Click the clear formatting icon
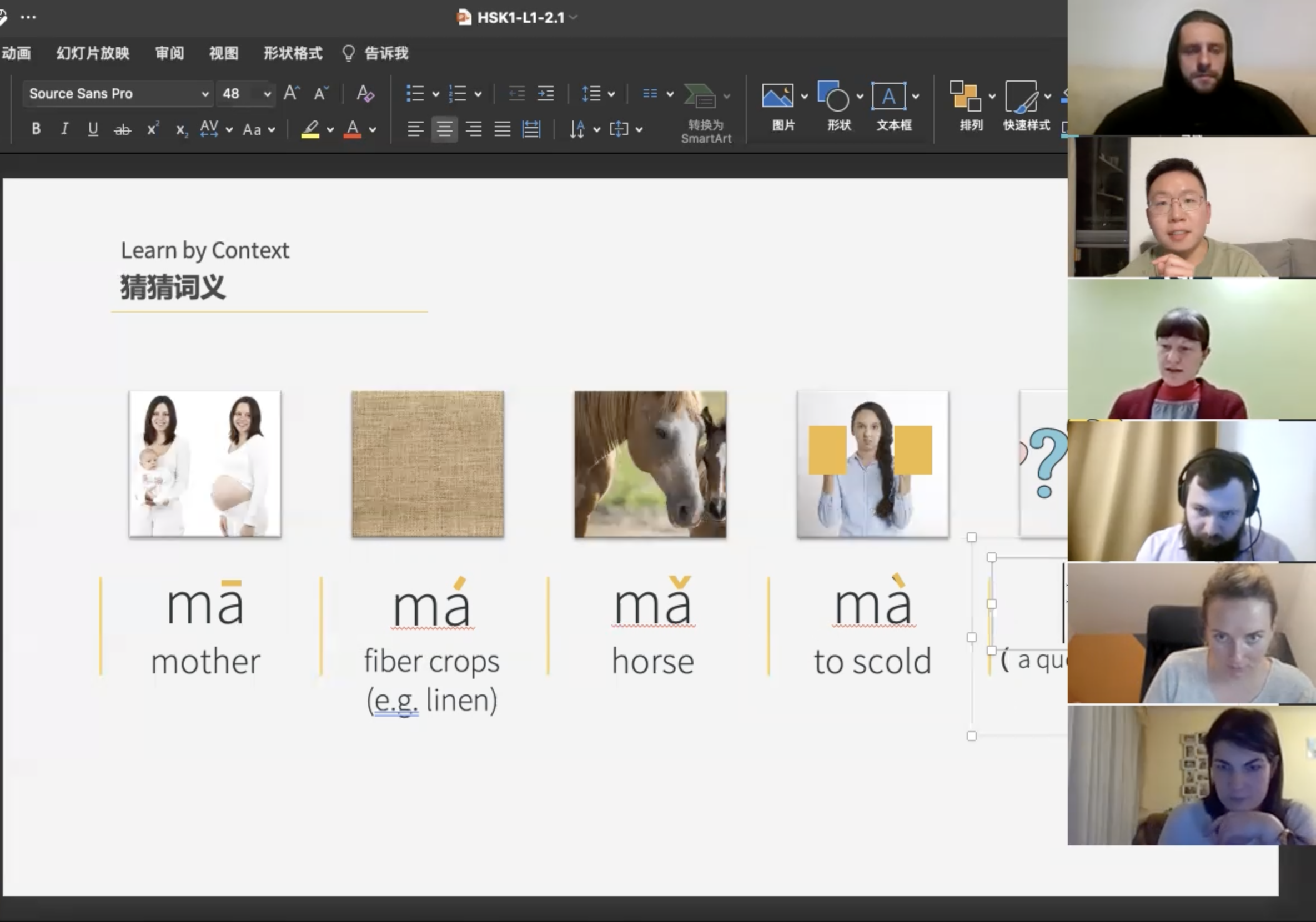 tap(365, 93)
